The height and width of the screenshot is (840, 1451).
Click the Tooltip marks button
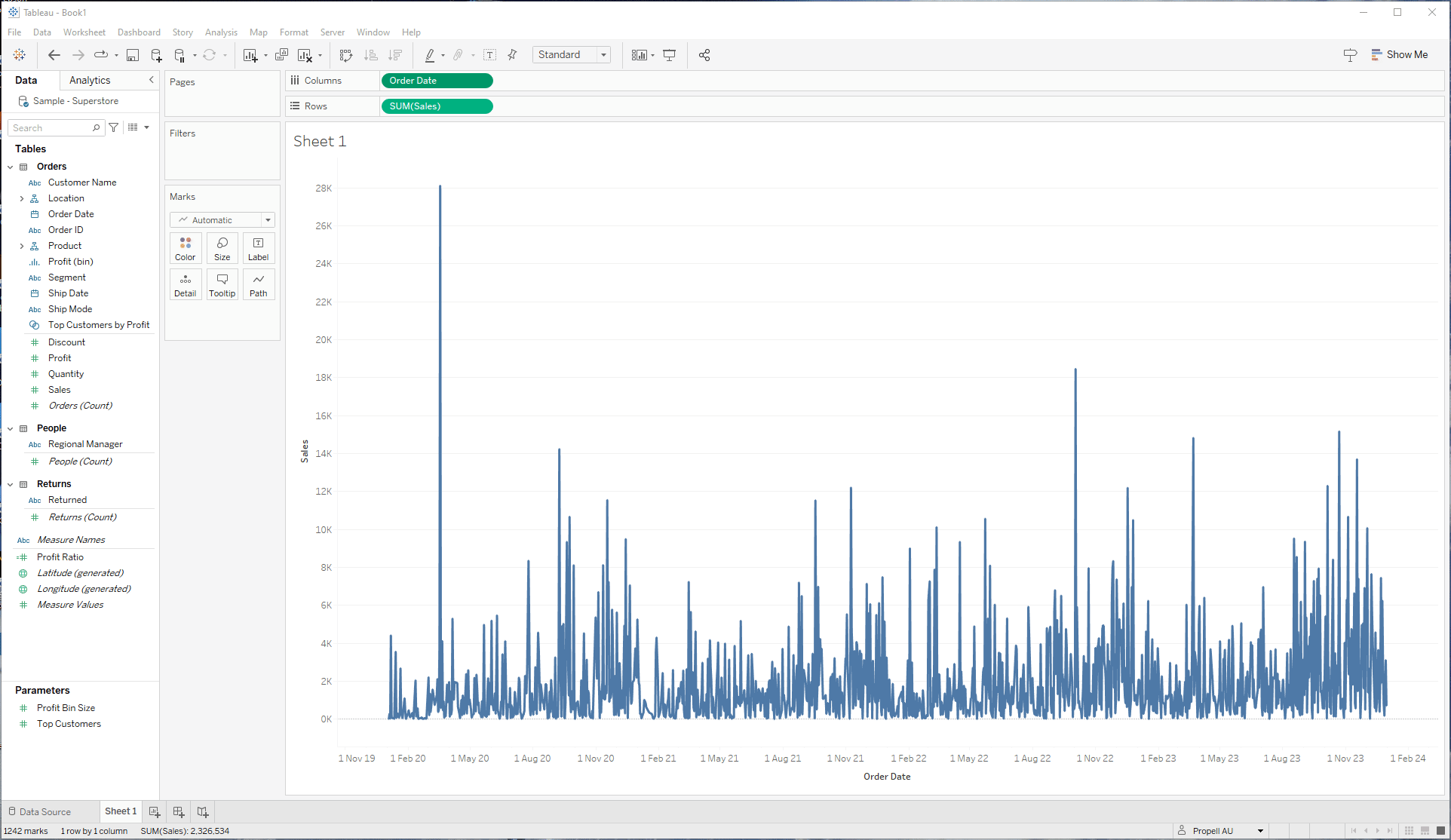tap(222, 284)
